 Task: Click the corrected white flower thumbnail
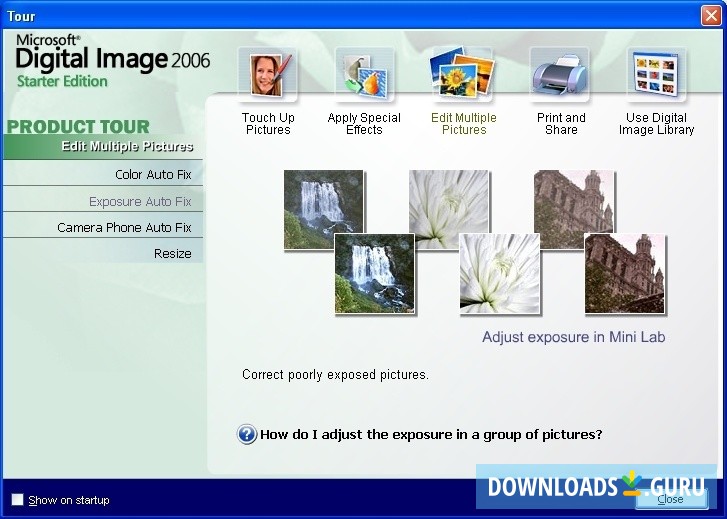click(x=500, y=274)
